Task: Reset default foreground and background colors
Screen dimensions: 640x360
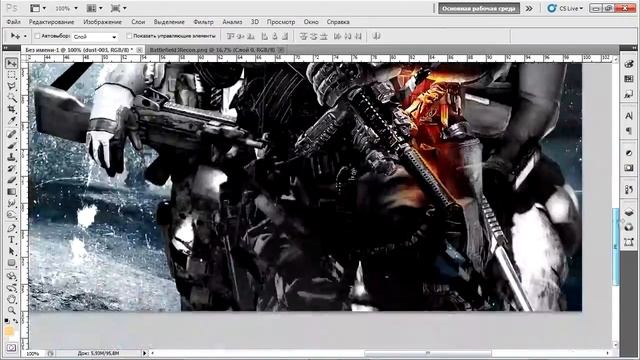Action: pyautogui.click(x=7, y=322)
